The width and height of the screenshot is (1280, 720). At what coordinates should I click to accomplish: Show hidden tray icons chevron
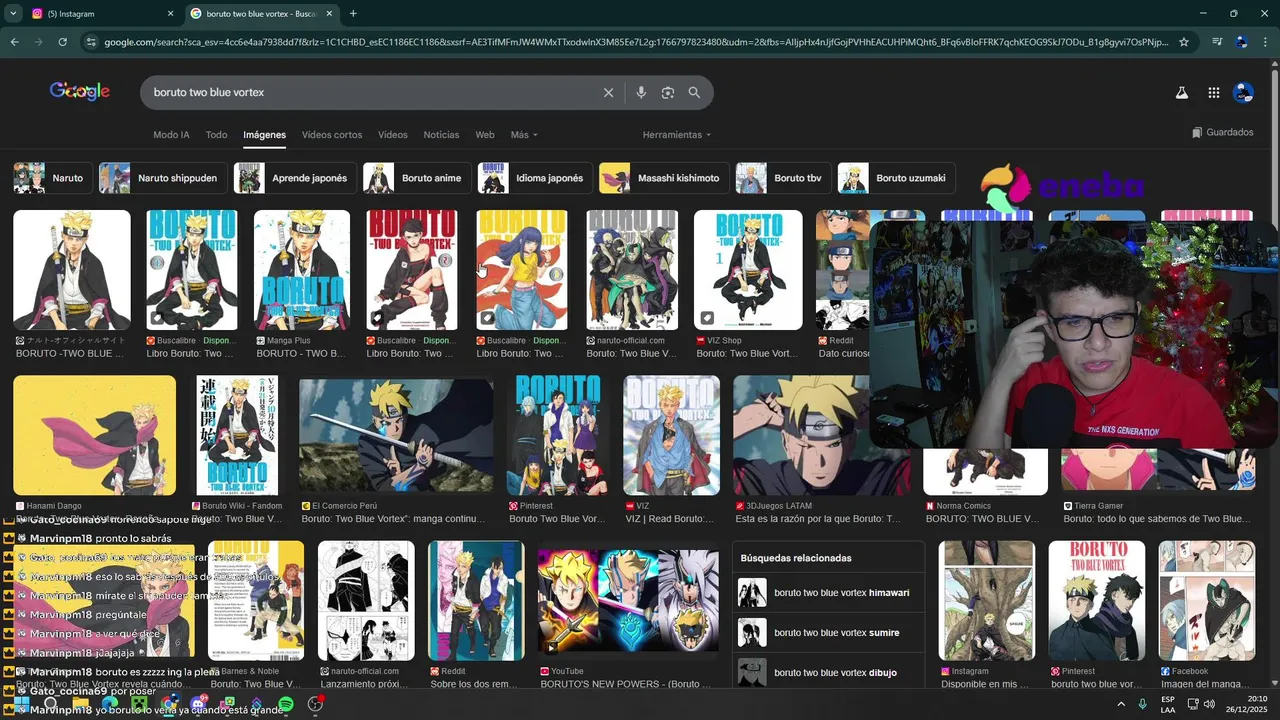pos(1120,704)
